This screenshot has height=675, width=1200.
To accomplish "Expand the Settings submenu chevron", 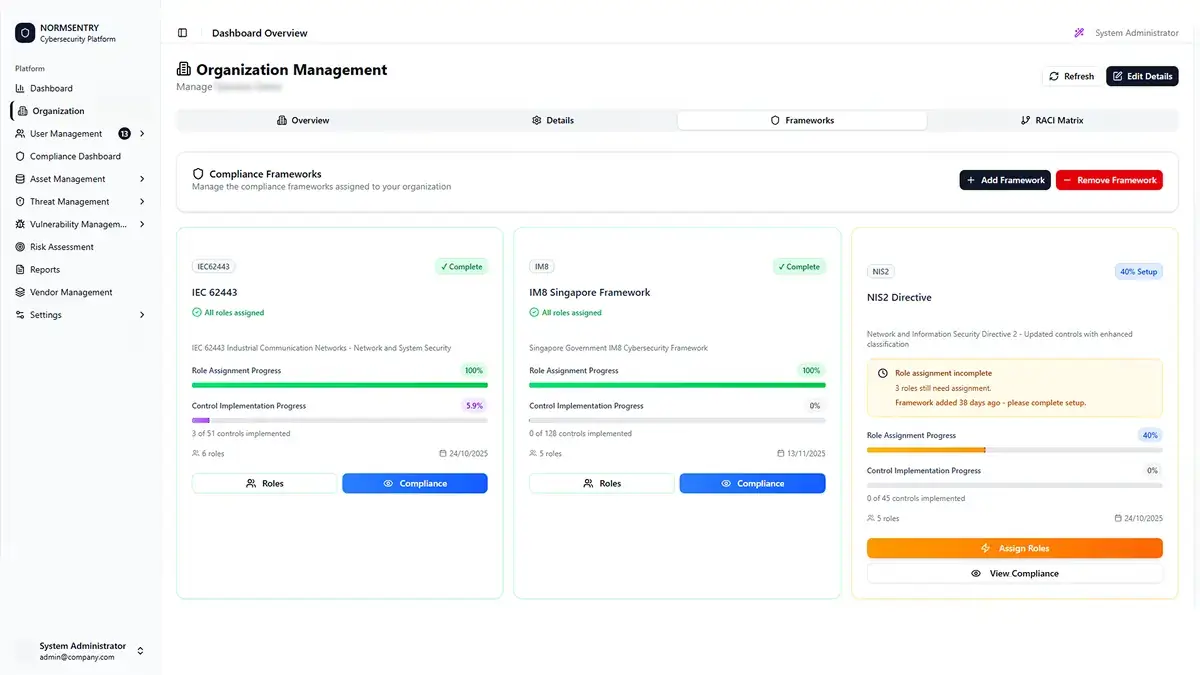I will (x=142, y=315).
